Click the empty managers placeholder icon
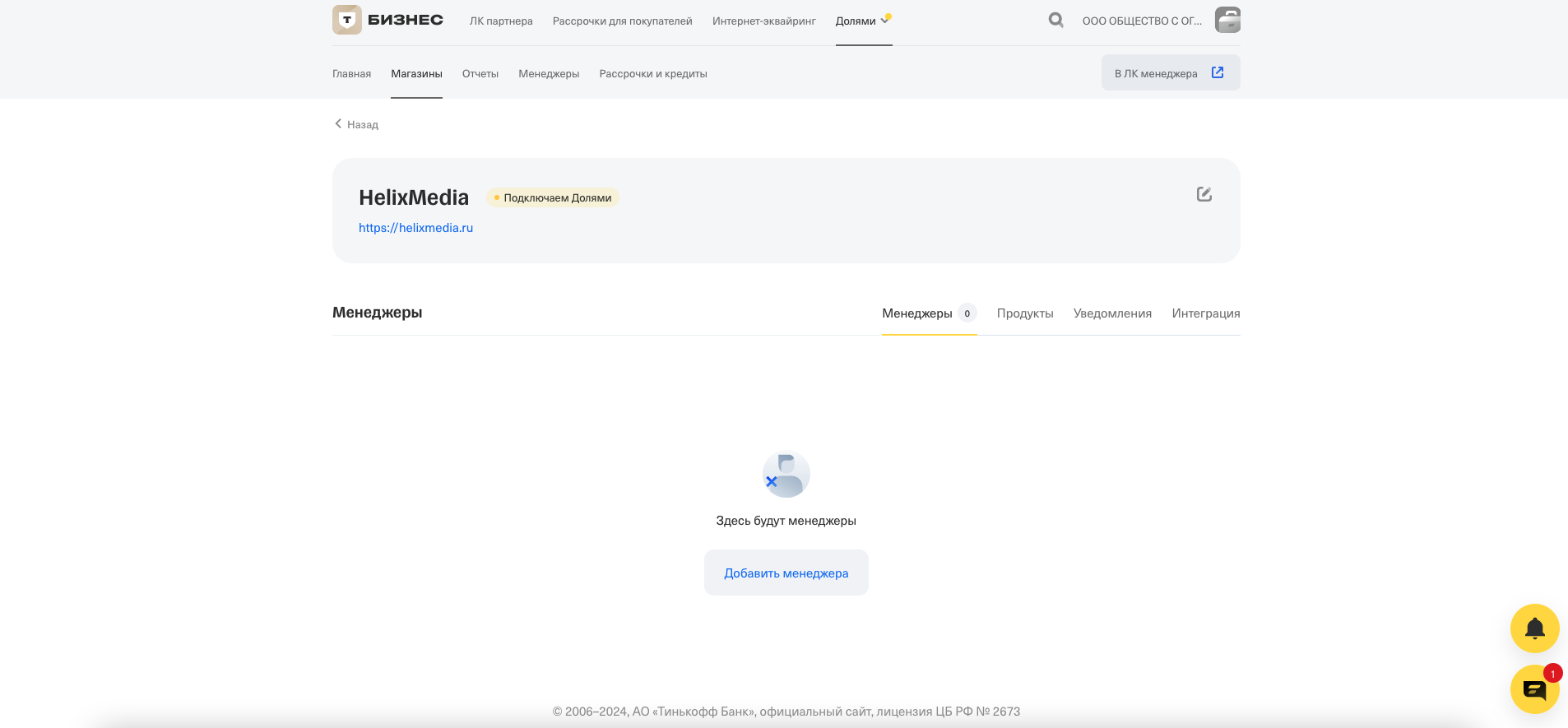The image size is (1568, 728). (x=786, y=474)
